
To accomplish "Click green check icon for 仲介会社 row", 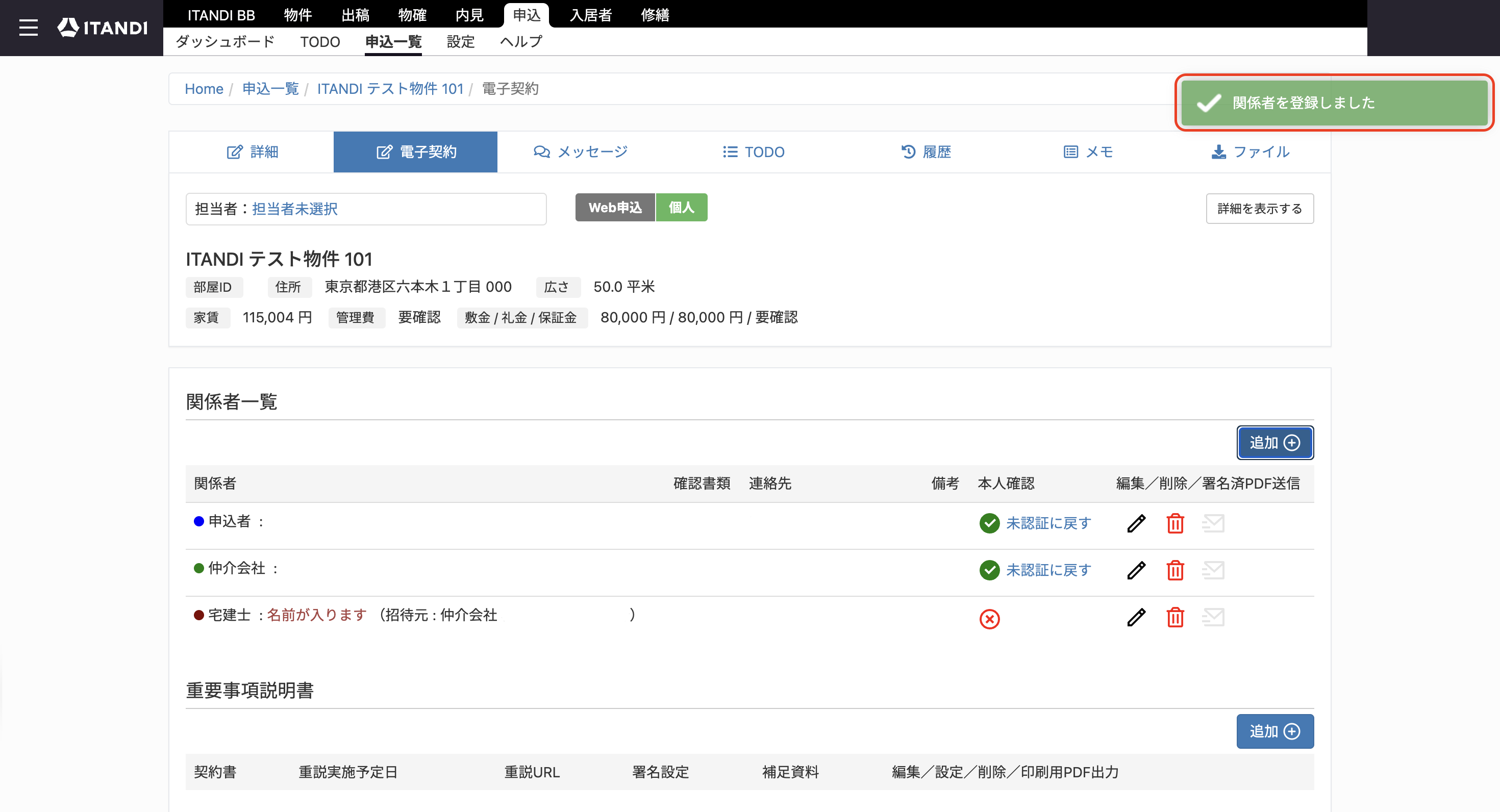I will click(x=989, y=570).
